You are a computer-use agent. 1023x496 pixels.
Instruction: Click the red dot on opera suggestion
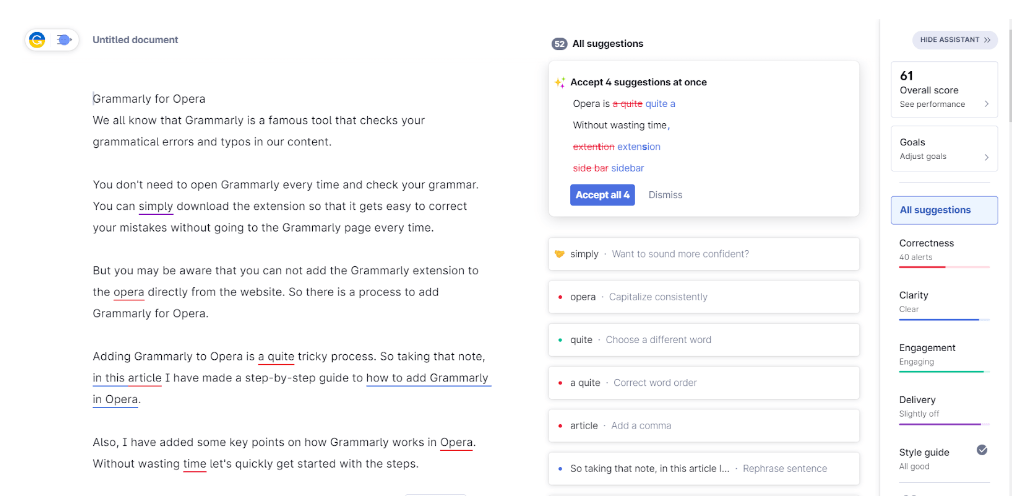(x=560, y=297)
